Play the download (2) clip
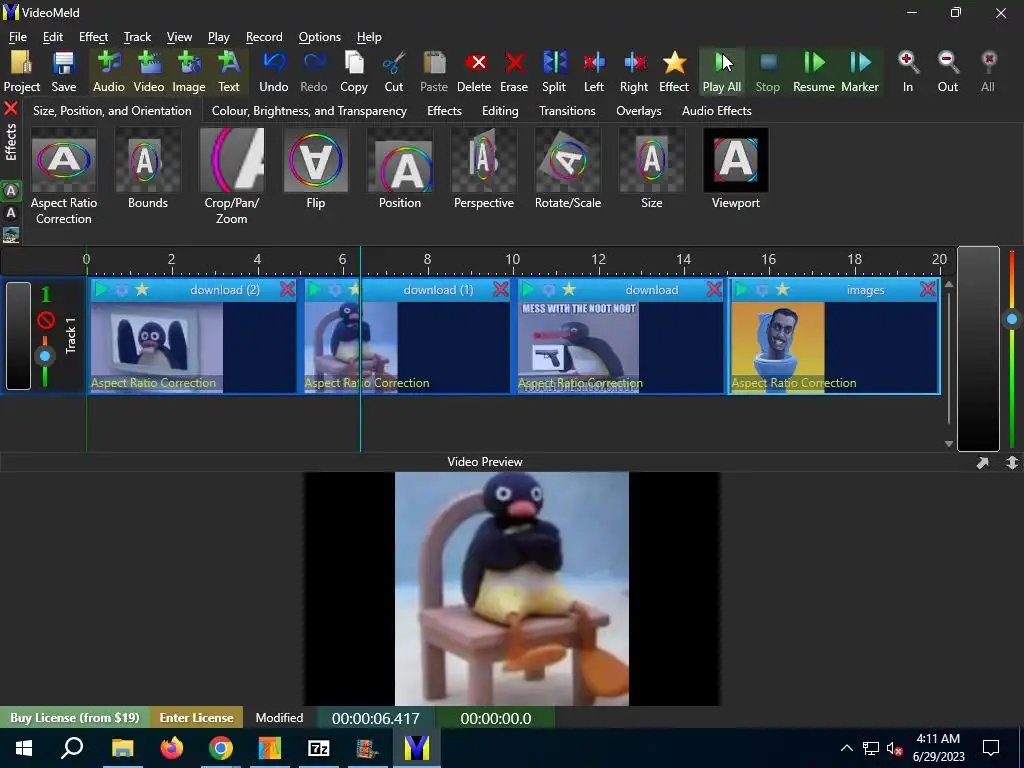This screenshot has height=768, width=1024. tap(101, 289)
